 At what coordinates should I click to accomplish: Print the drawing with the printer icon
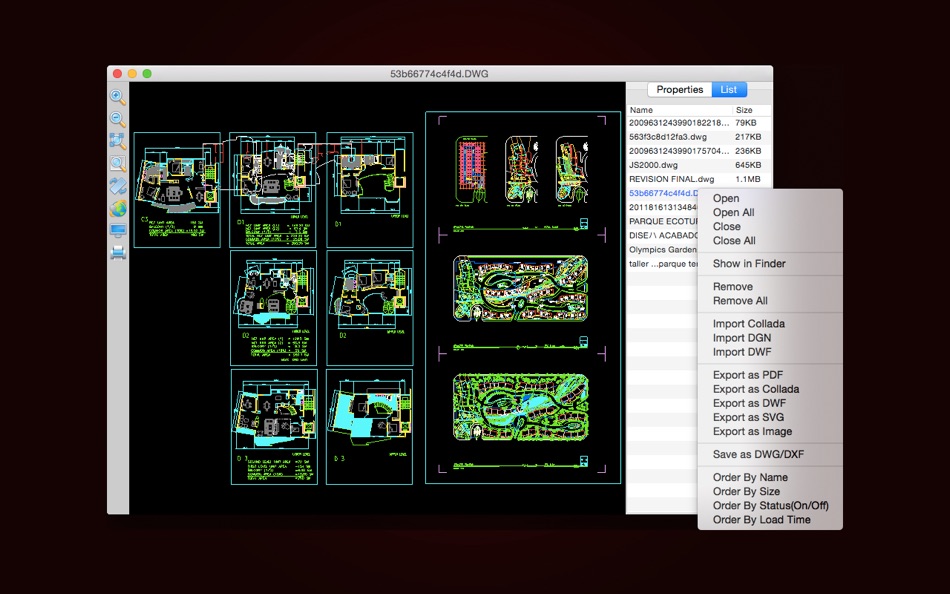click(118, 252)
